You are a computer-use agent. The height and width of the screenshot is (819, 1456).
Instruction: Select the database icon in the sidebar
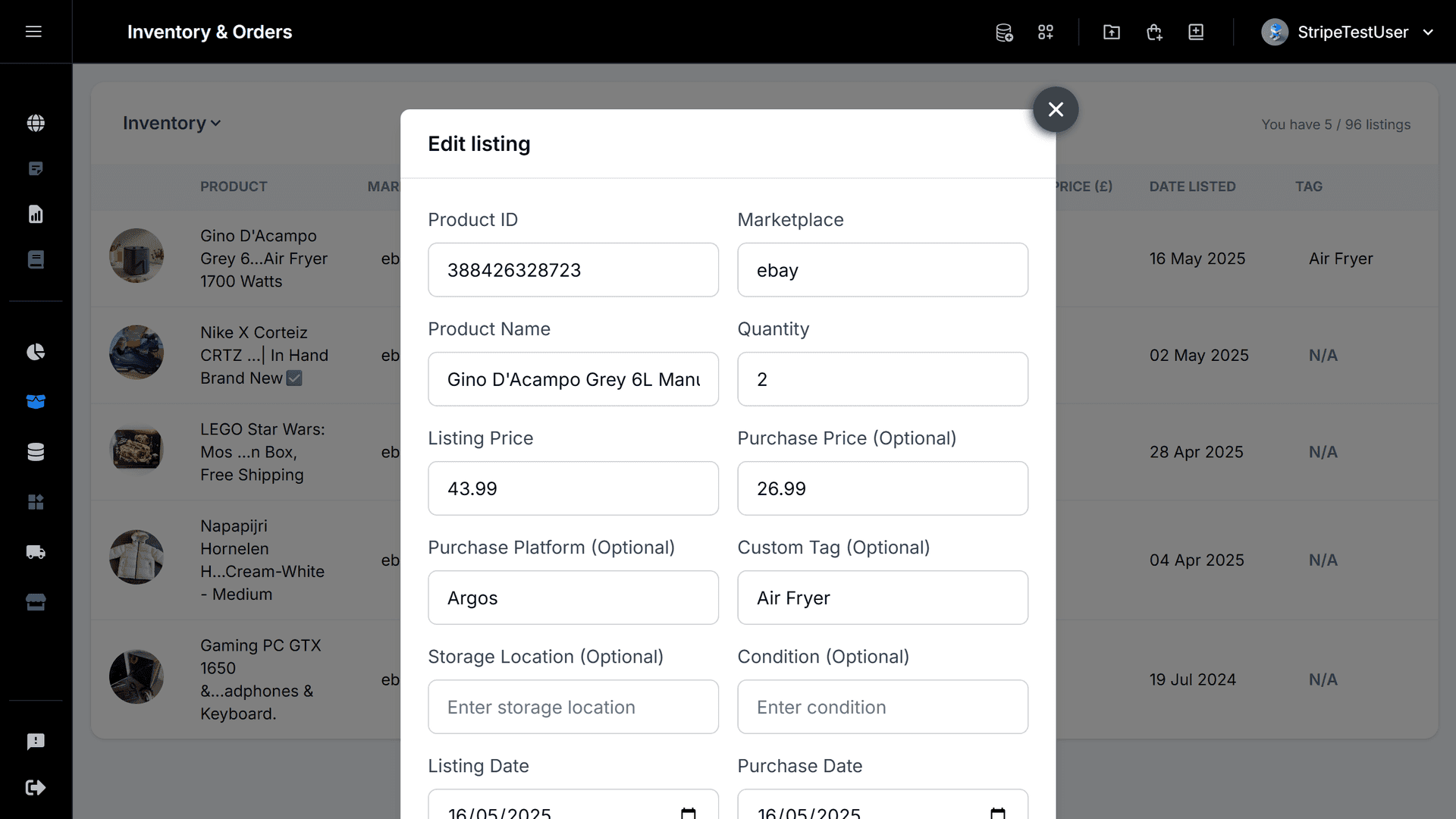point(36,452)
